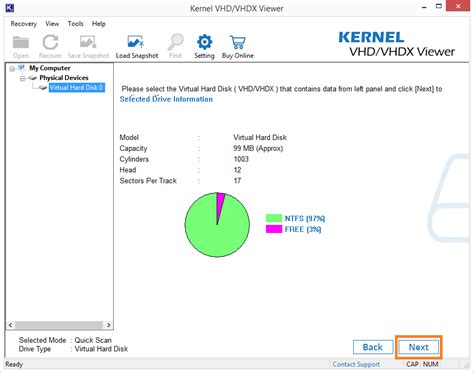Click the Next button

coord(419,347)
